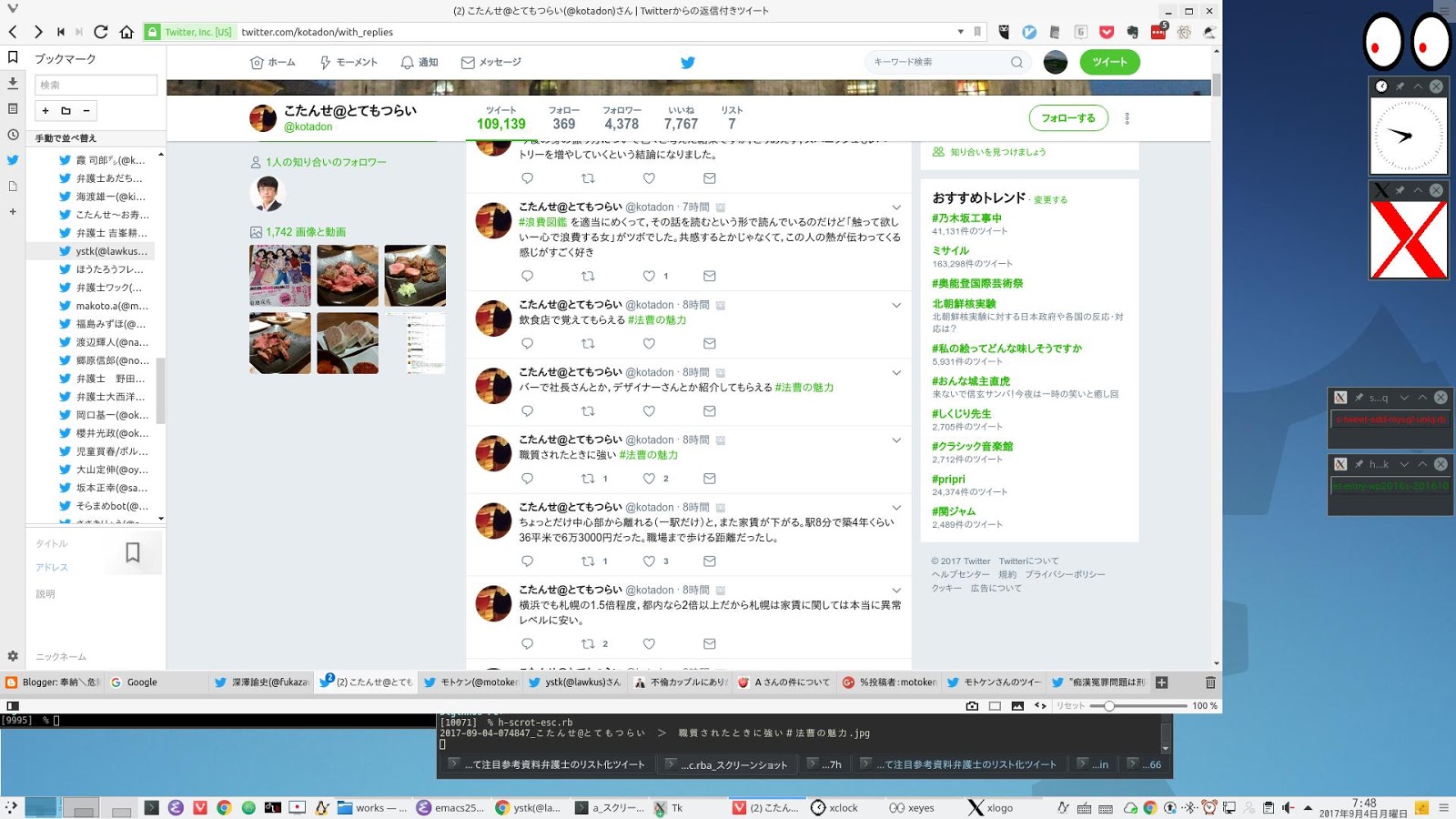Open the History panel clock icon

(x=13, y=135)
